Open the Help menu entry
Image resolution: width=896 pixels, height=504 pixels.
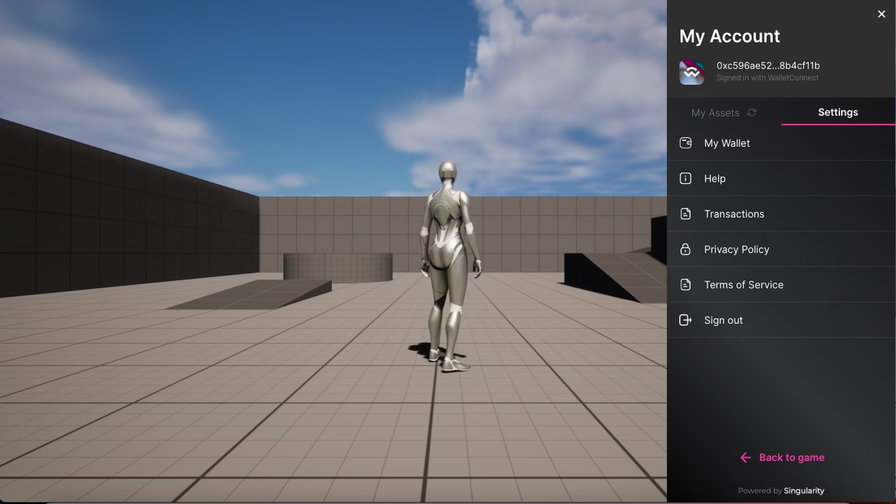tap(715, 178)
